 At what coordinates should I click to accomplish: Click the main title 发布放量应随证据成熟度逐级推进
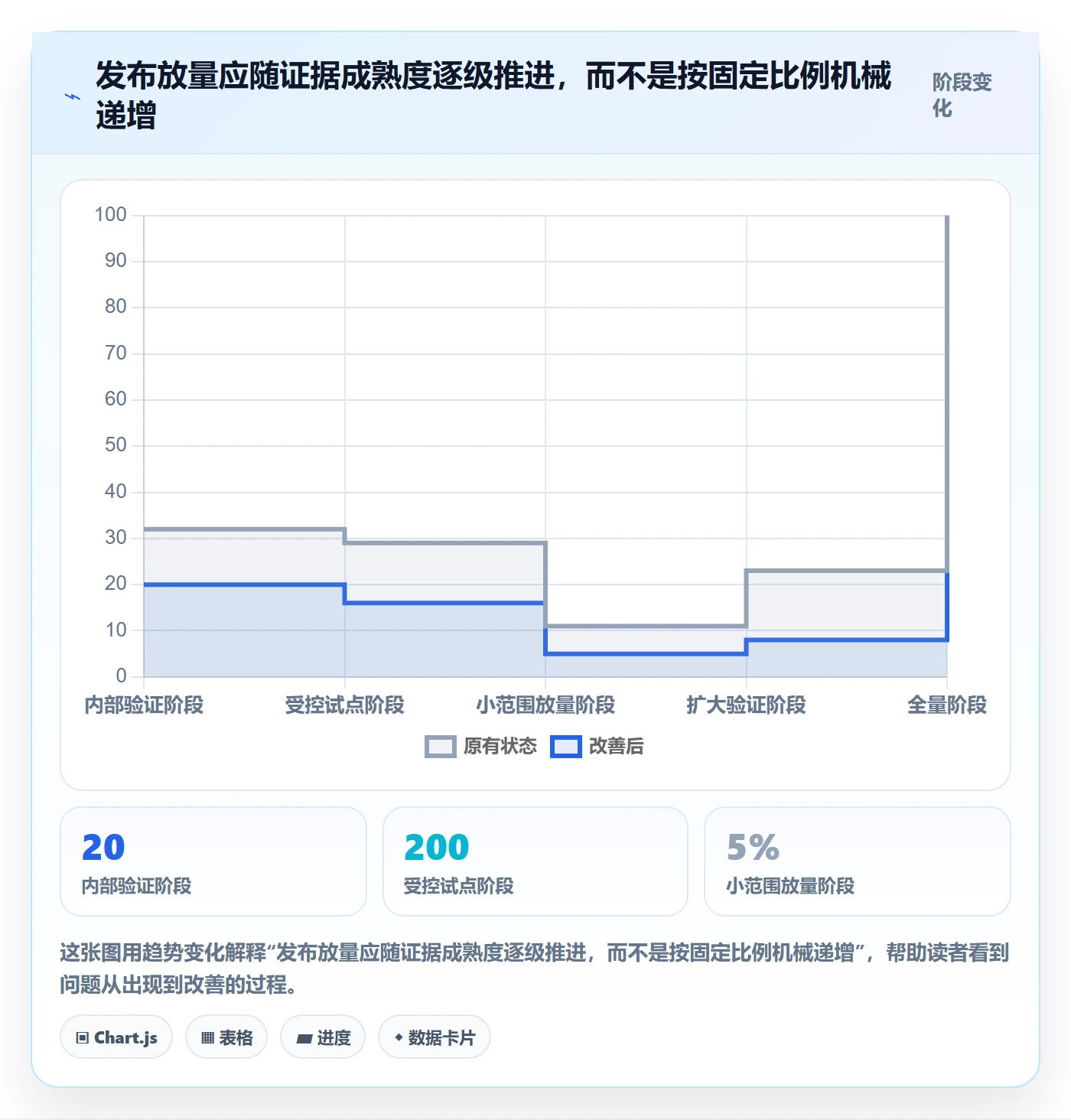pyautogui.click(x=493, y=96)
